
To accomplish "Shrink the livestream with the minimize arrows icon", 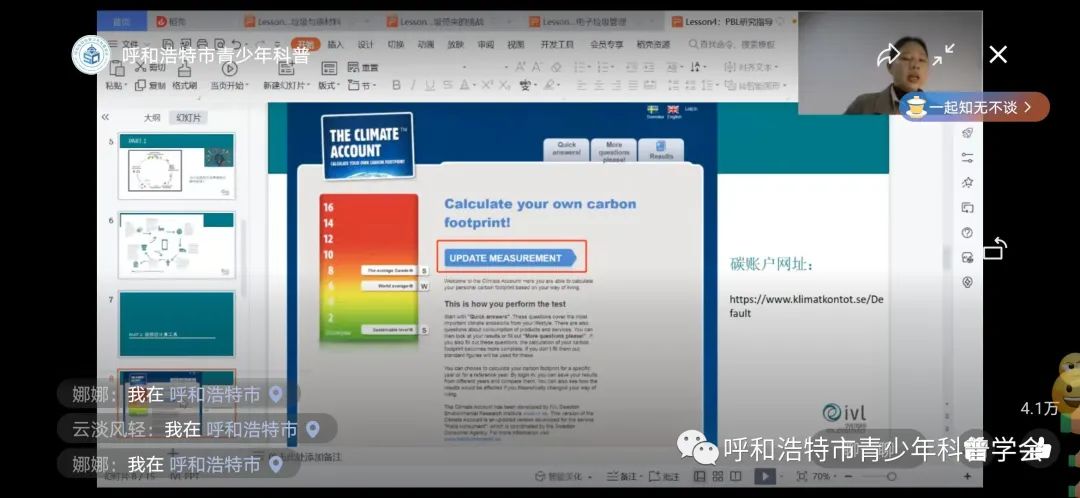I will 943,55.
